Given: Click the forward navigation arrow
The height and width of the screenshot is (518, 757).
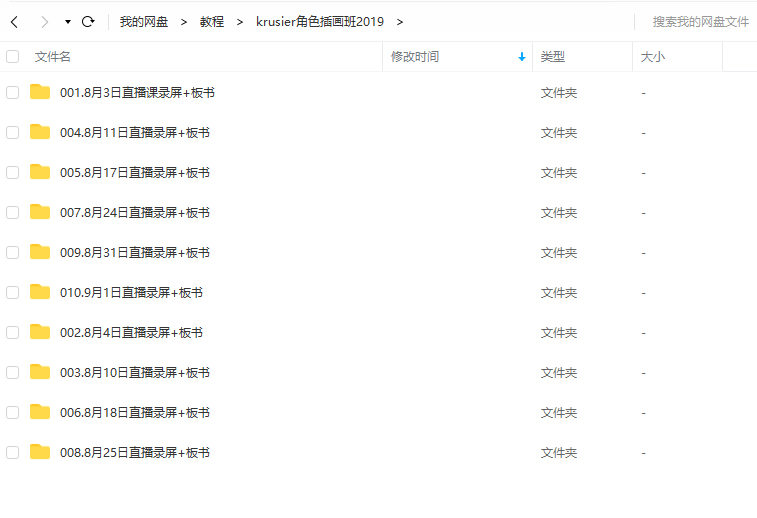Looking at the screenshot, I should [44, 21].
